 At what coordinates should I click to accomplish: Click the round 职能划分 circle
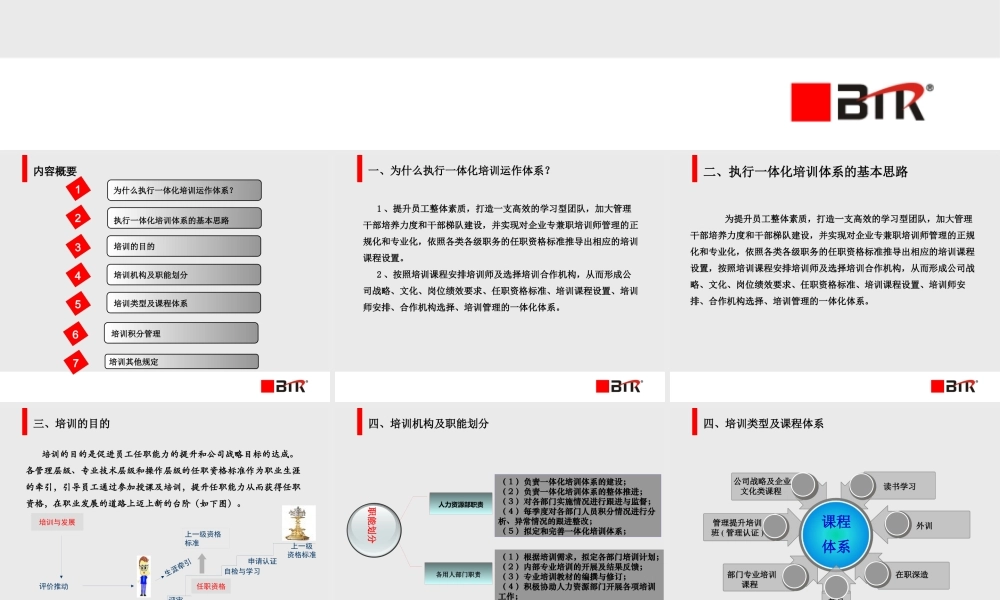(374, 529)
